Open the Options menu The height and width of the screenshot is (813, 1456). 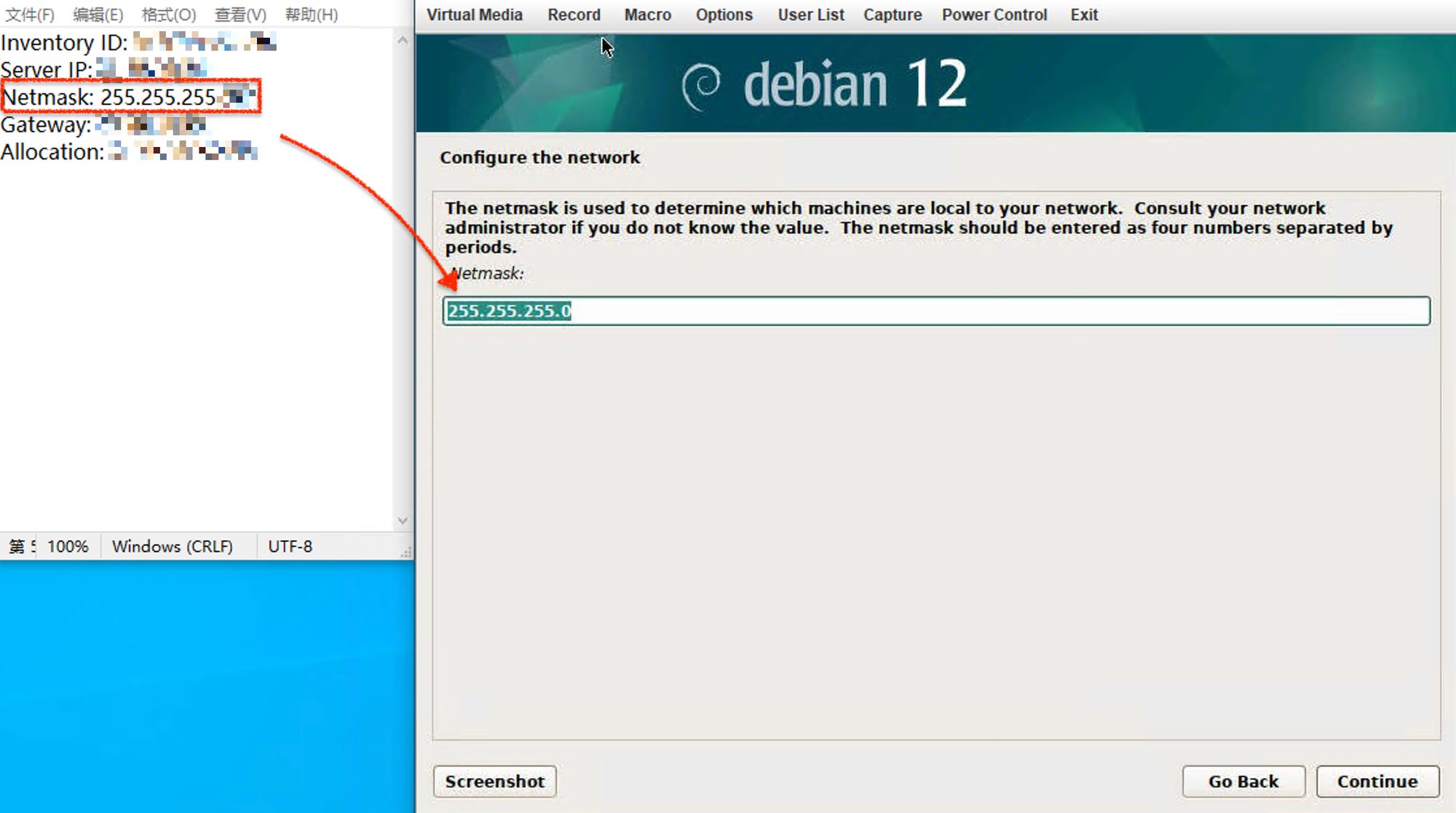click(724, 15)
